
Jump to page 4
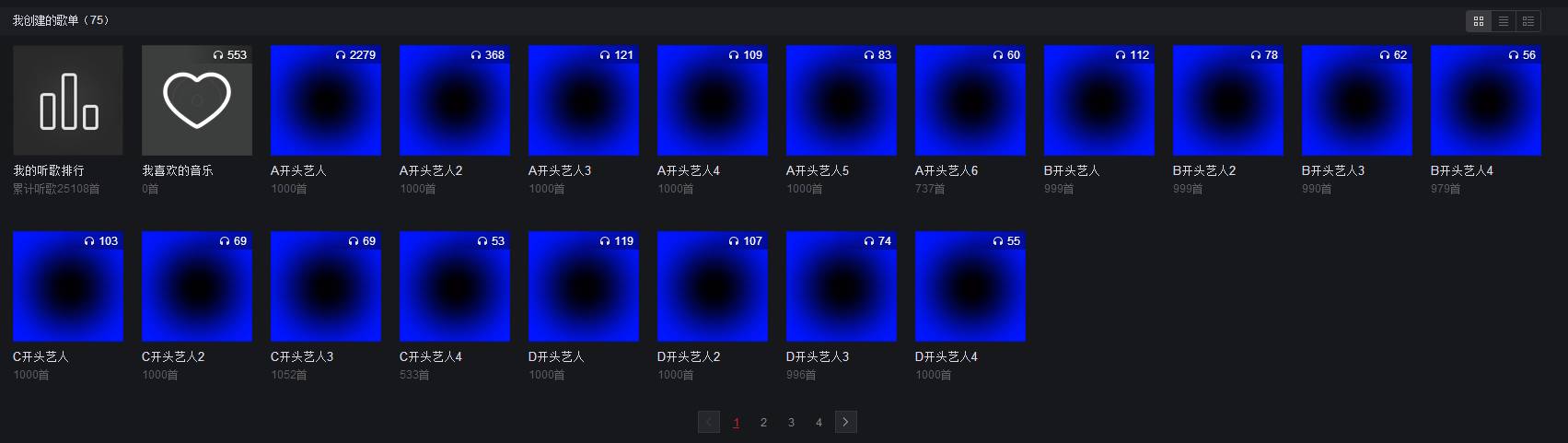point(819,423)
